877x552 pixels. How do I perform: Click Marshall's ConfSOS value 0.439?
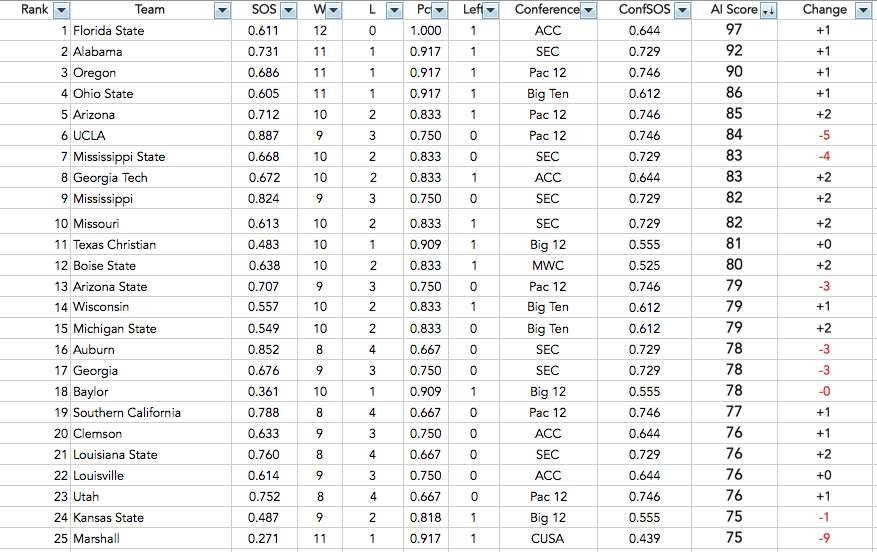pyautogui.click(x=644, y=539)
